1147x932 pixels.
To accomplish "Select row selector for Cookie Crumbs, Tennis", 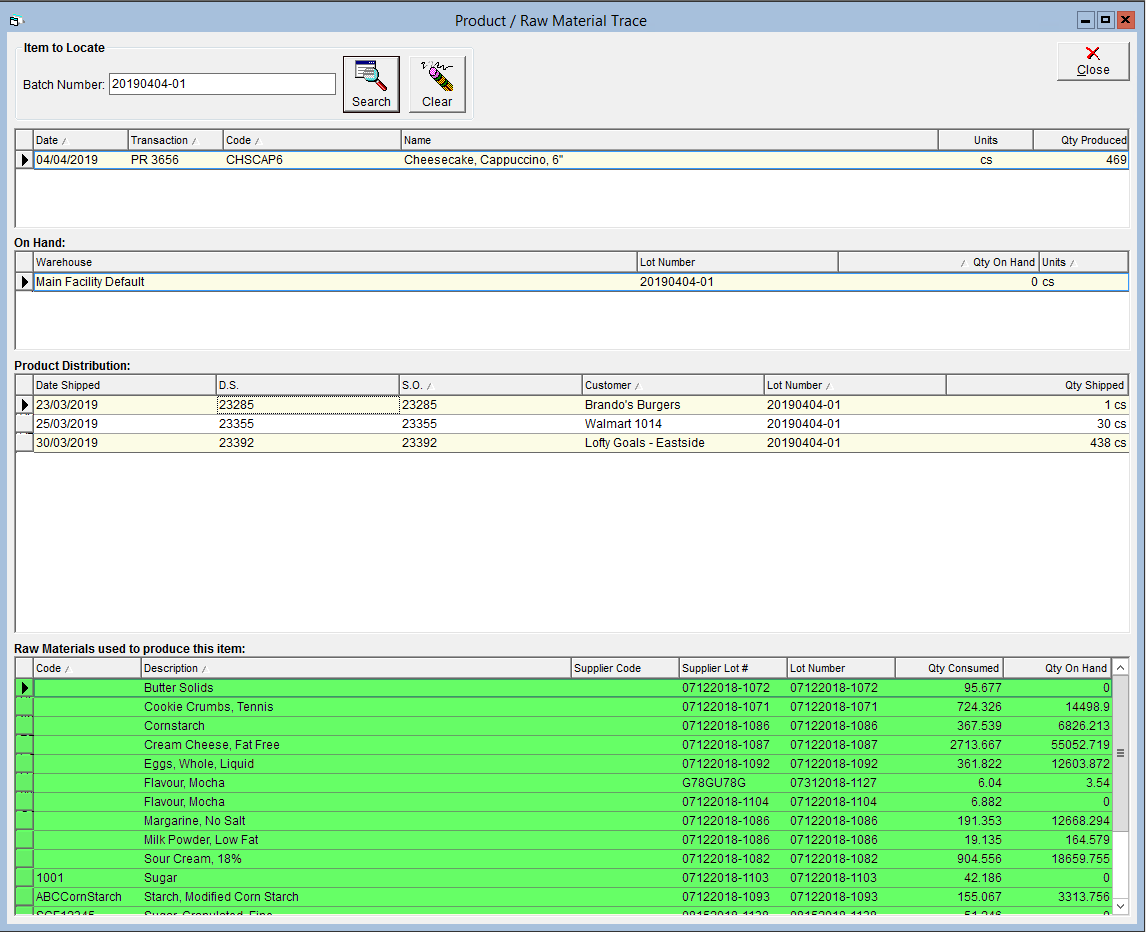I will coord(24,707).
